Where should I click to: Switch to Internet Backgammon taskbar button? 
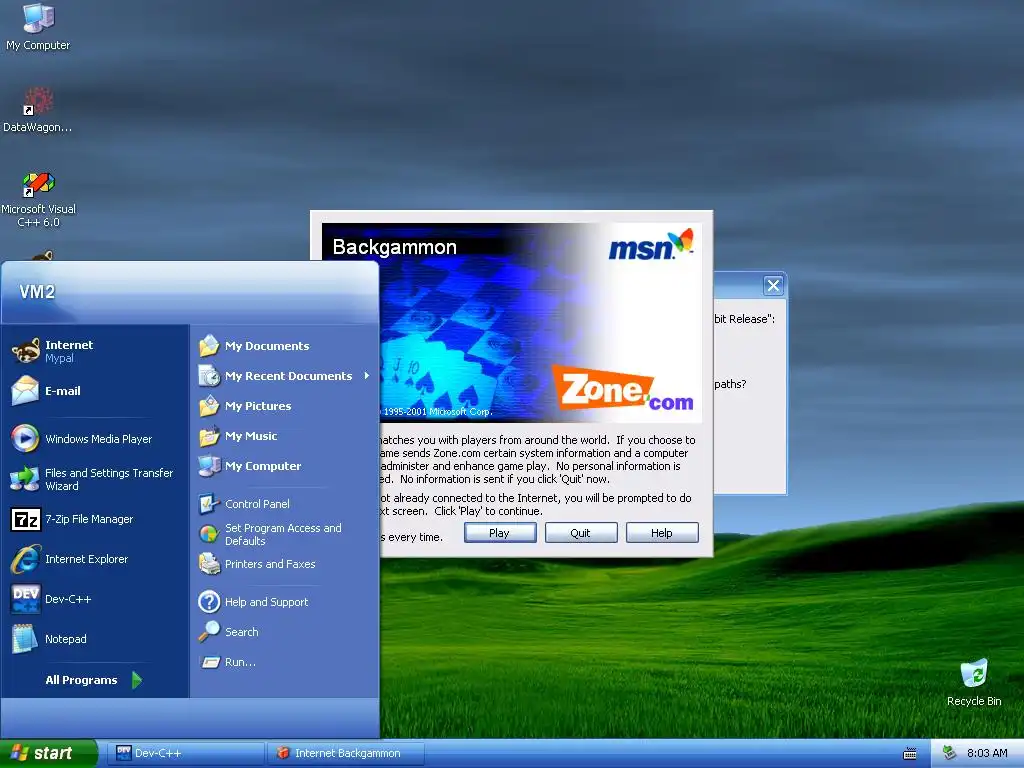tap(346, 753)
